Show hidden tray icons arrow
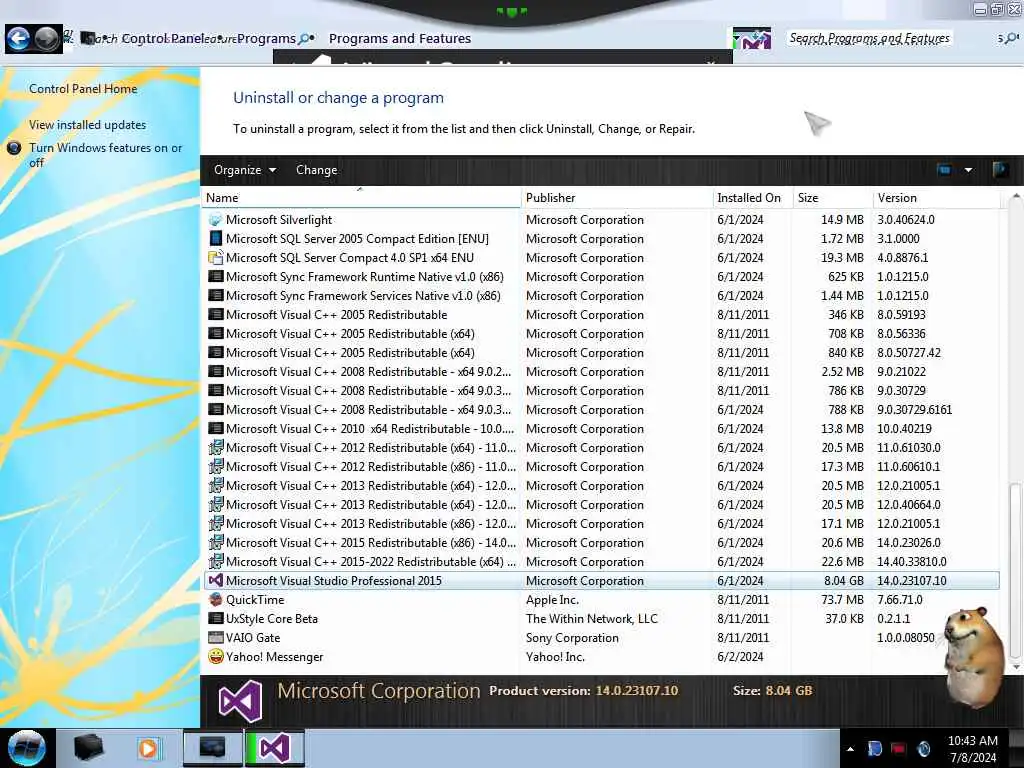Screen dimensions: 1024x768 coord(850,749)
